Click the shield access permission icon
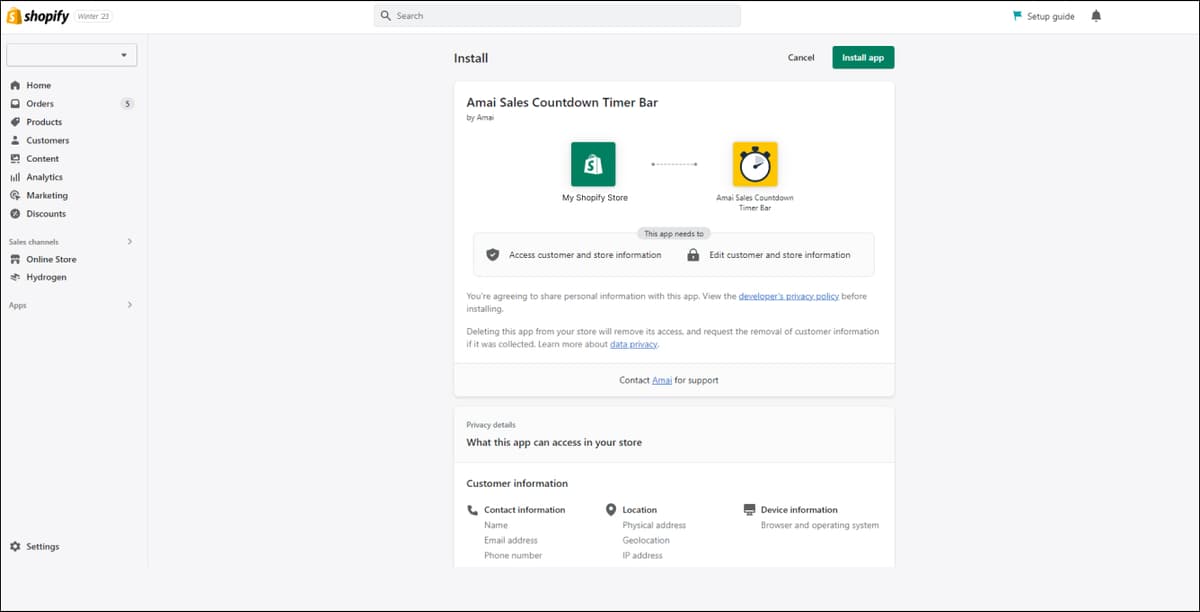Screen dimensions: 1200x612 [492, 255]
